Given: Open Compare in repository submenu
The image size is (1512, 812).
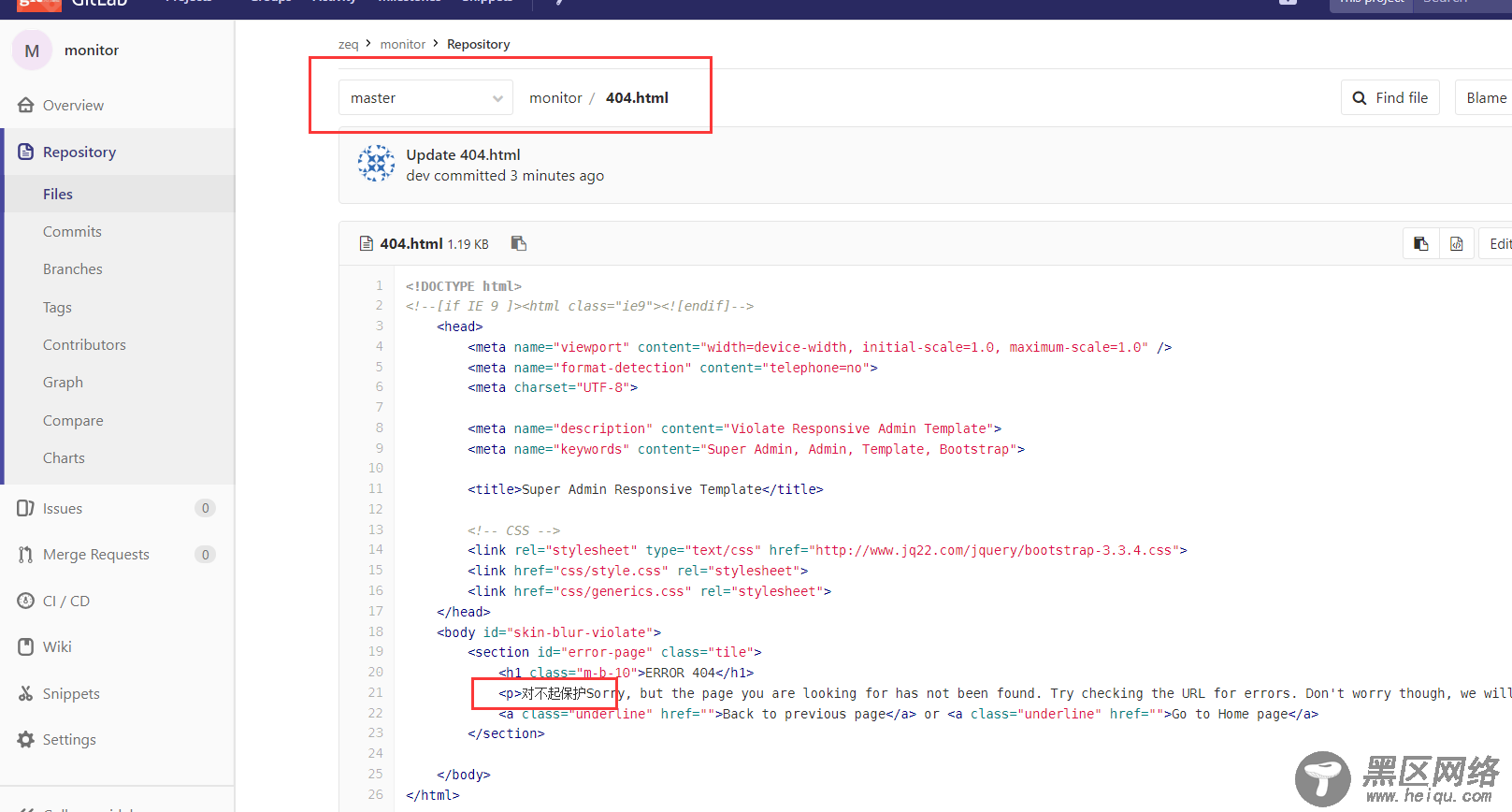Looking at the screenshot, I should coord(73,420).
